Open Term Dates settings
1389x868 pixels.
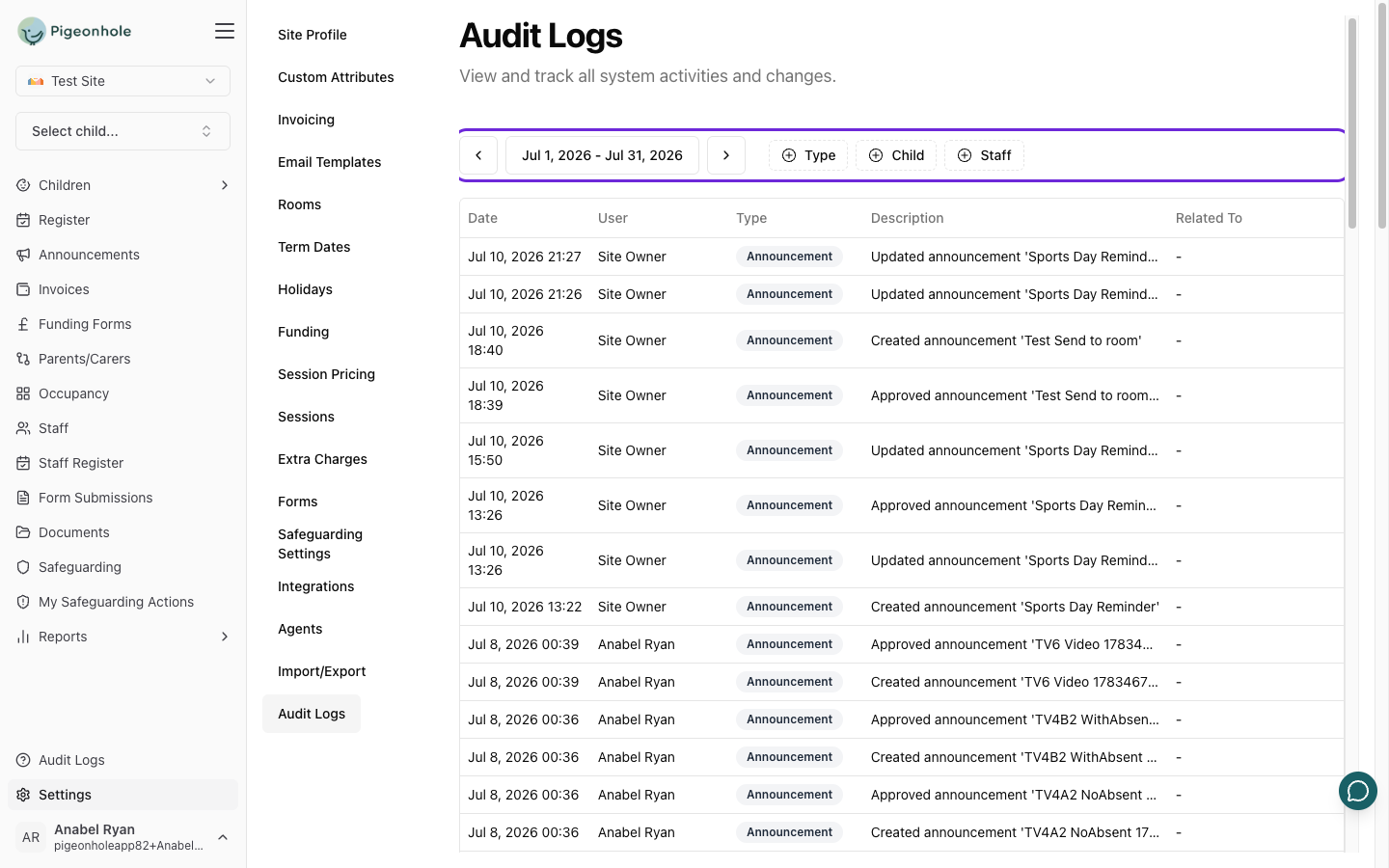pos(314,247)
